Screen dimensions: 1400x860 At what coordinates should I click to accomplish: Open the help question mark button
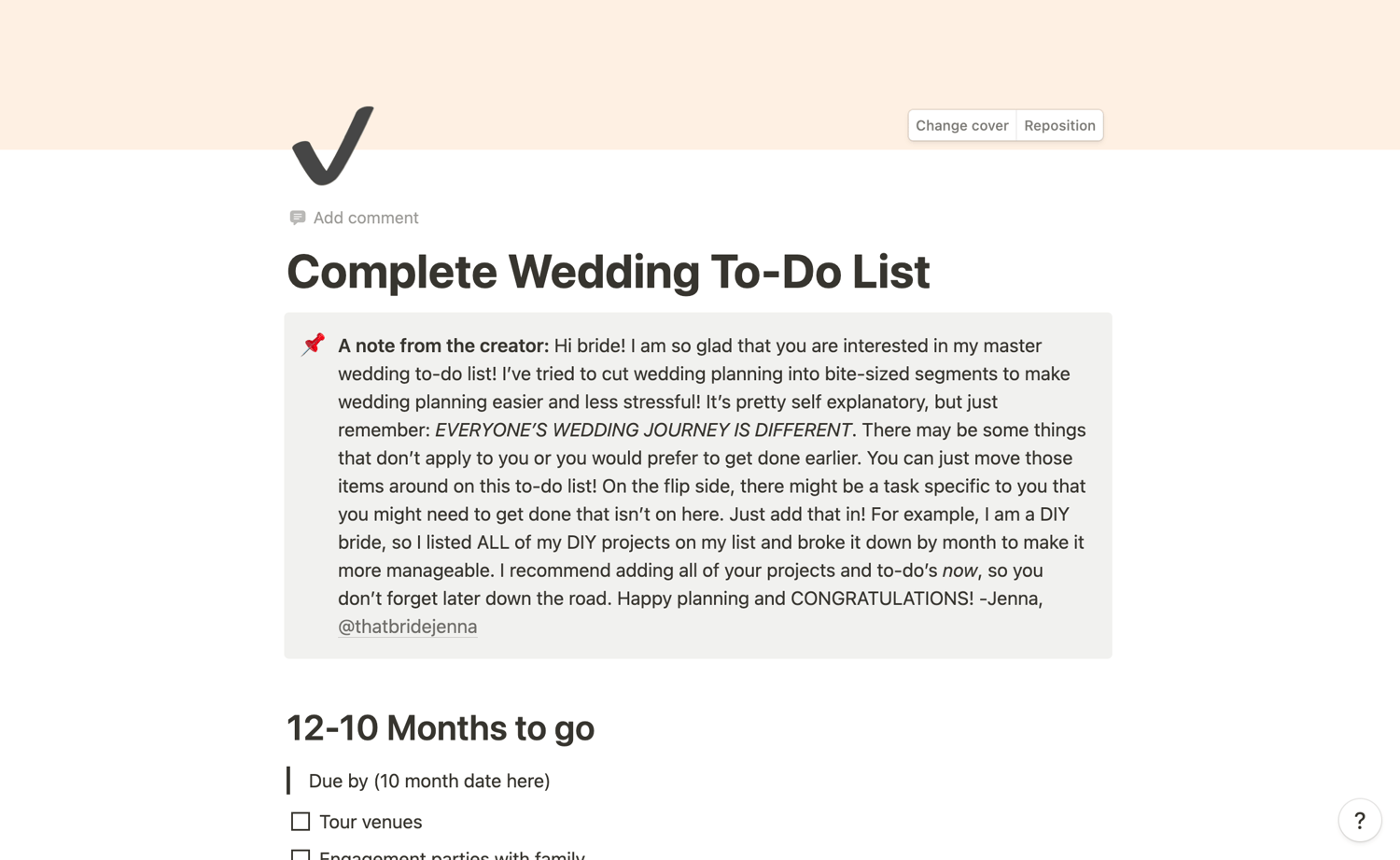coord(1359,821)
